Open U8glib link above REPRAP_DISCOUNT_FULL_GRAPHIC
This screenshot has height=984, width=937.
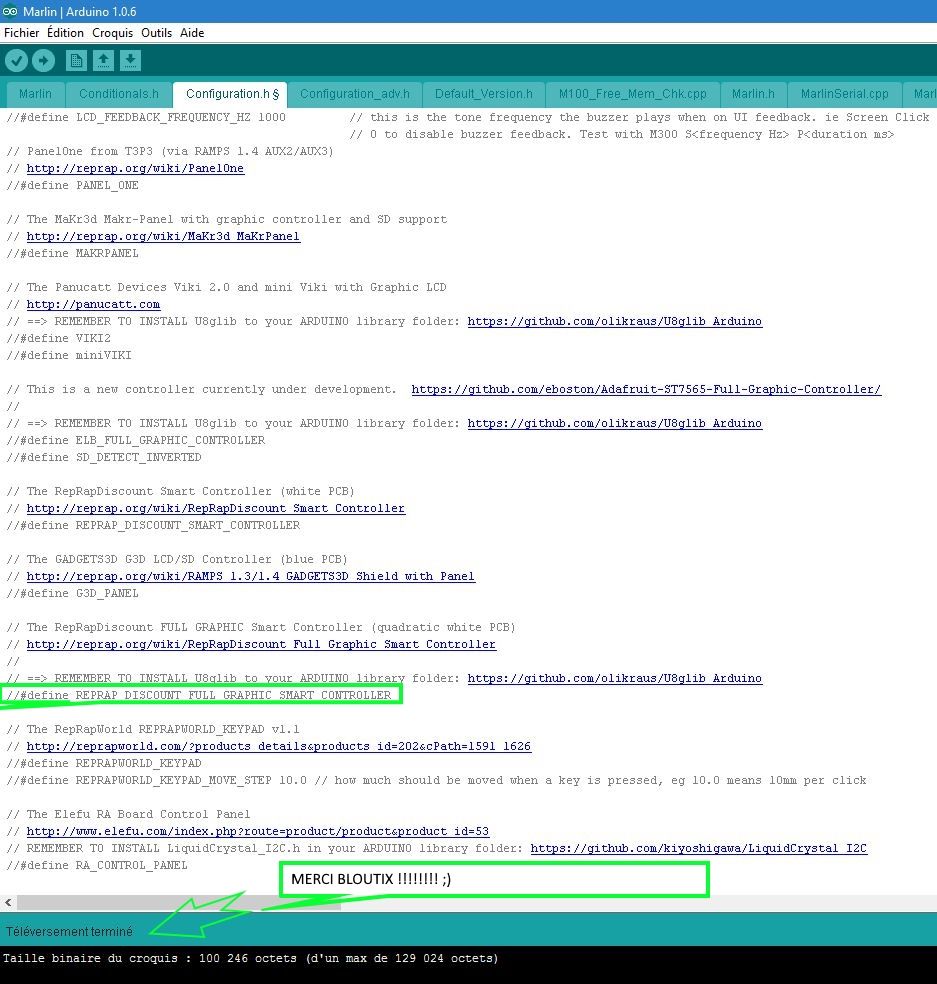[614, 678]
